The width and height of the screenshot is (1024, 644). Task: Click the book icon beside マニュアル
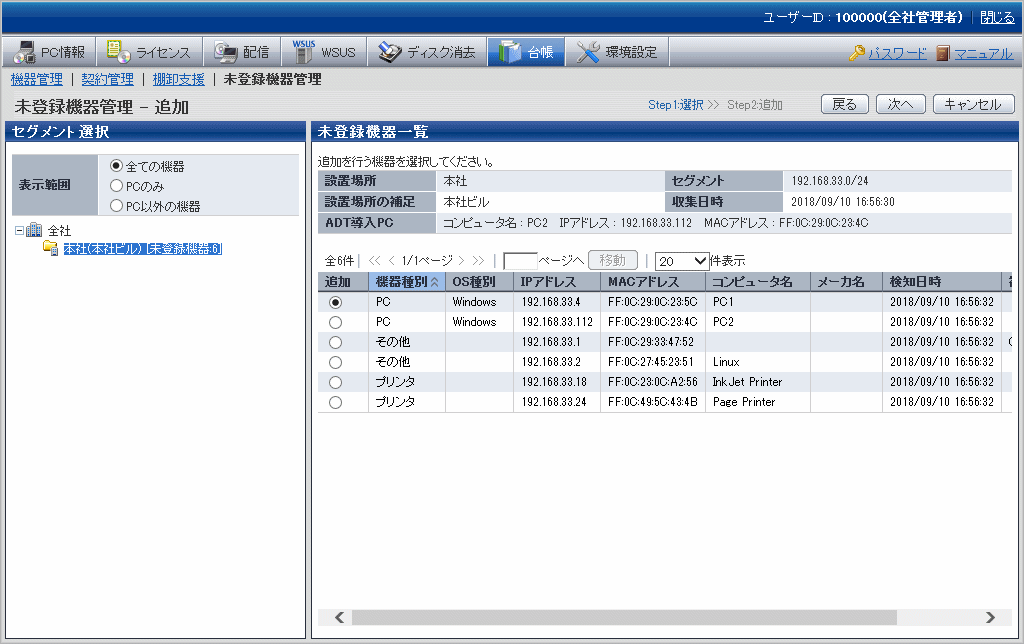coord(943,53)
